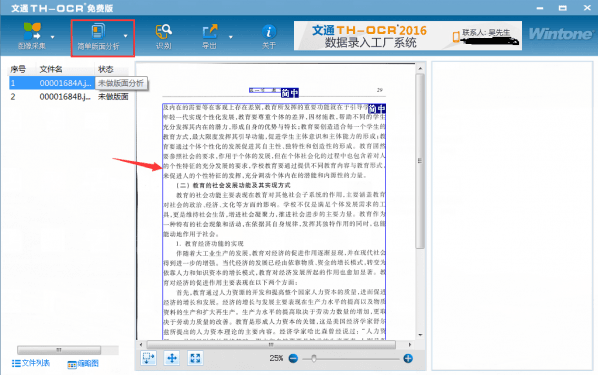Click the preview vertical scrollbar down arrow
598x375 pixels.
420,335
